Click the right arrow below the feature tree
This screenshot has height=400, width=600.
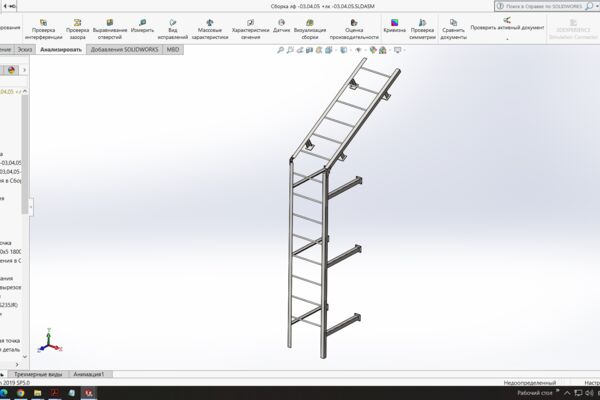pyautogui.click(x=17, y=364)
